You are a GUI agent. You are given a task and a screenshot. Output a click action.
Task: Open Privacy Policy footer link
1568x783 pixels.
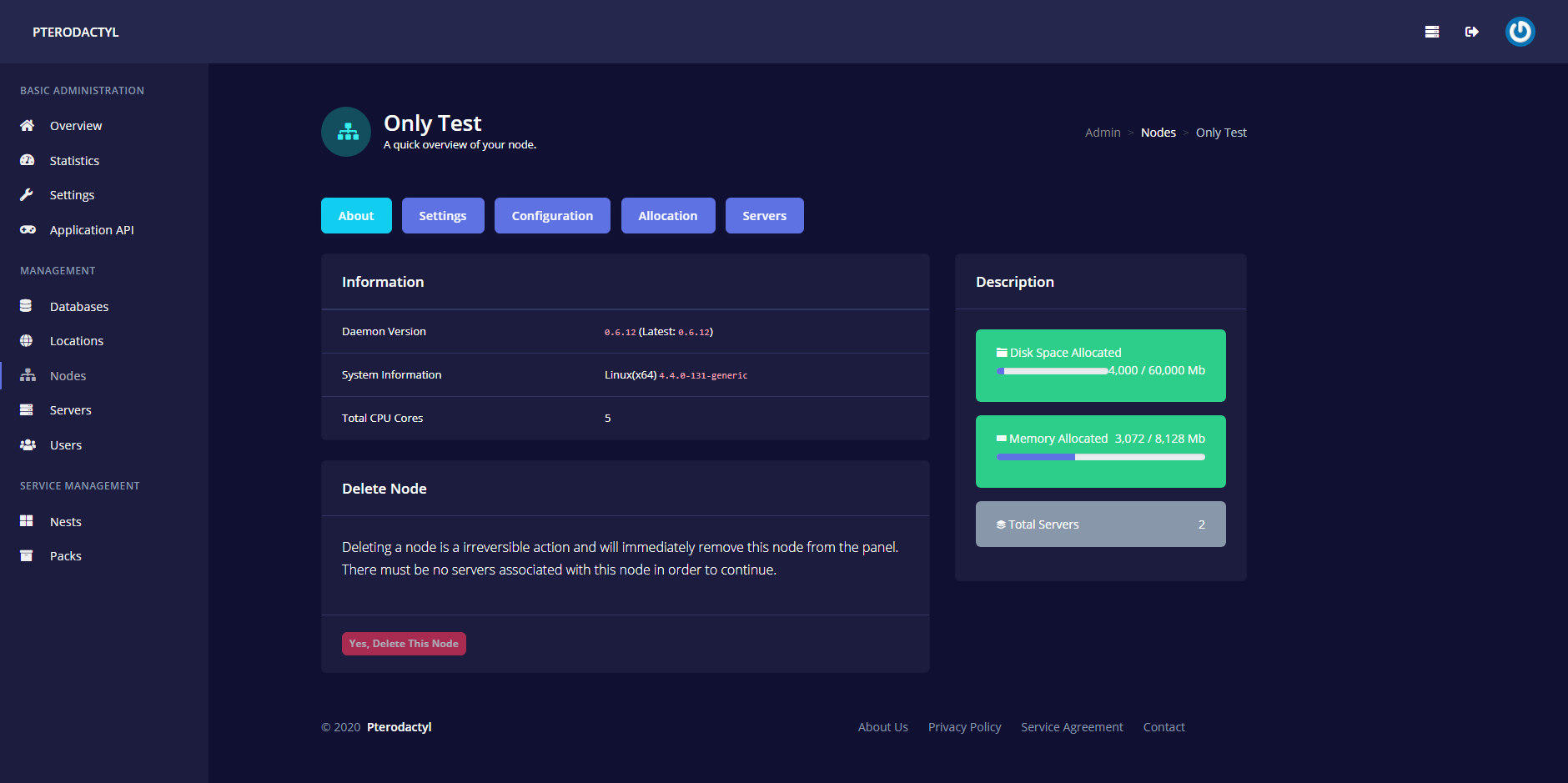coord(965,727)
